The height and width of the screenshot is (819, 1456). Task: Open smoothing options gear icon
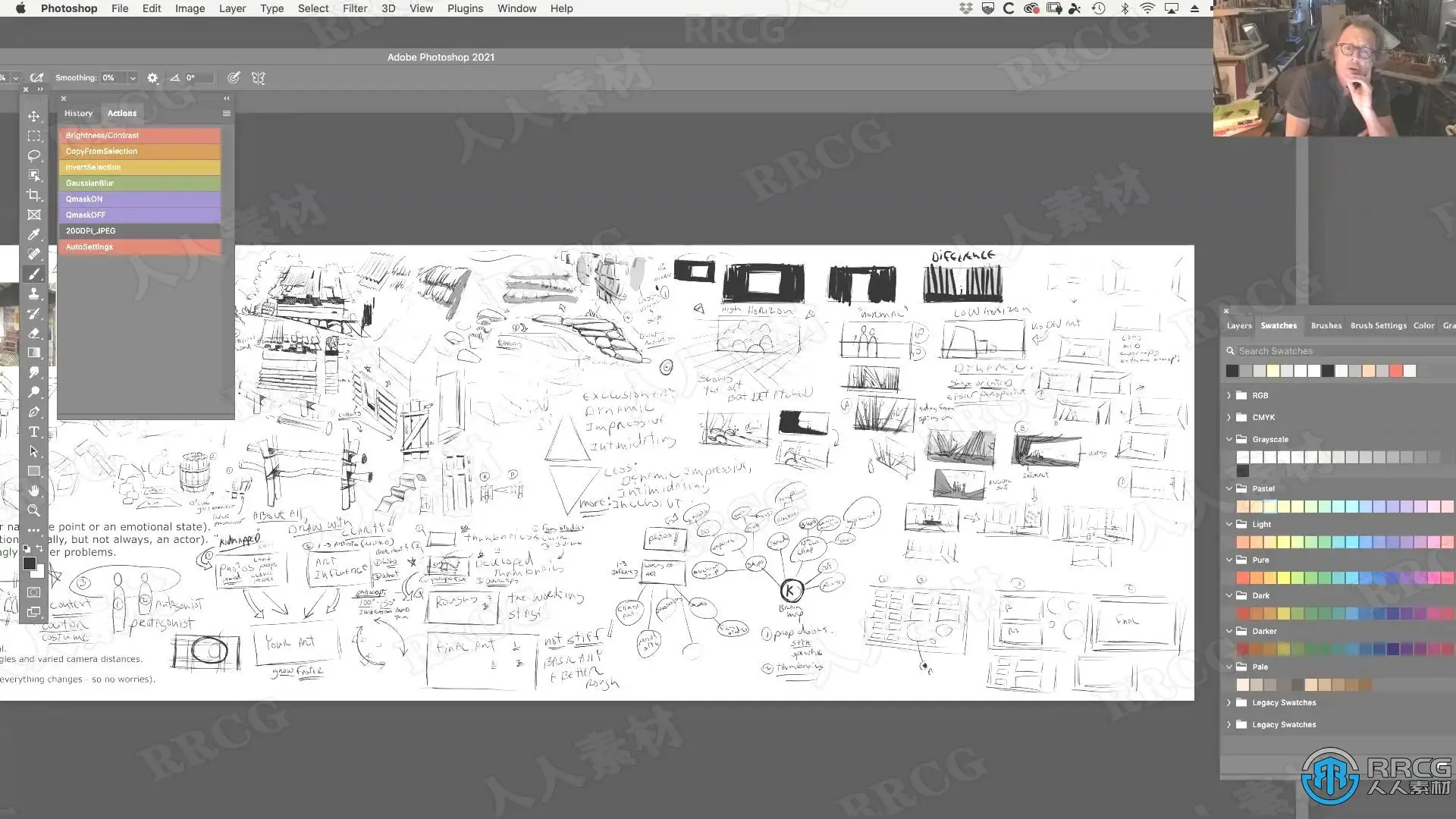tap(152, 77)
